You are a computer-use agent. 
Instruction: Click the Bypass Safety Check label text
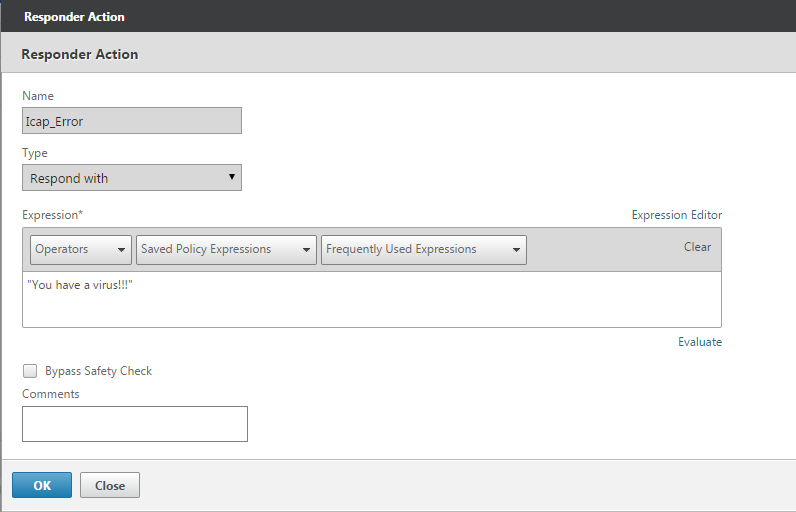(98, 371)
